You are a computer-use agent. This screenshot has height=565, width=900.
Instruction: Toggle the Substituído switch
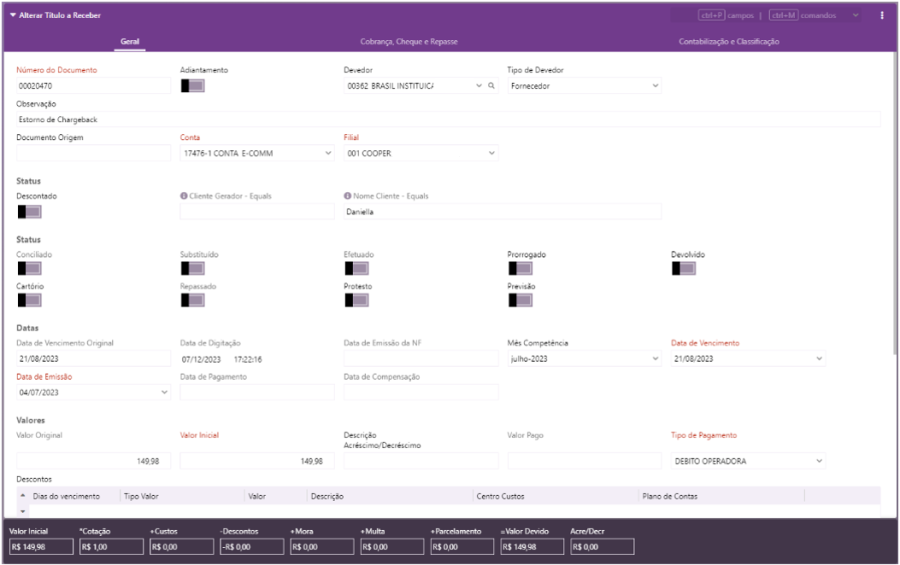(x=193, y=268)
